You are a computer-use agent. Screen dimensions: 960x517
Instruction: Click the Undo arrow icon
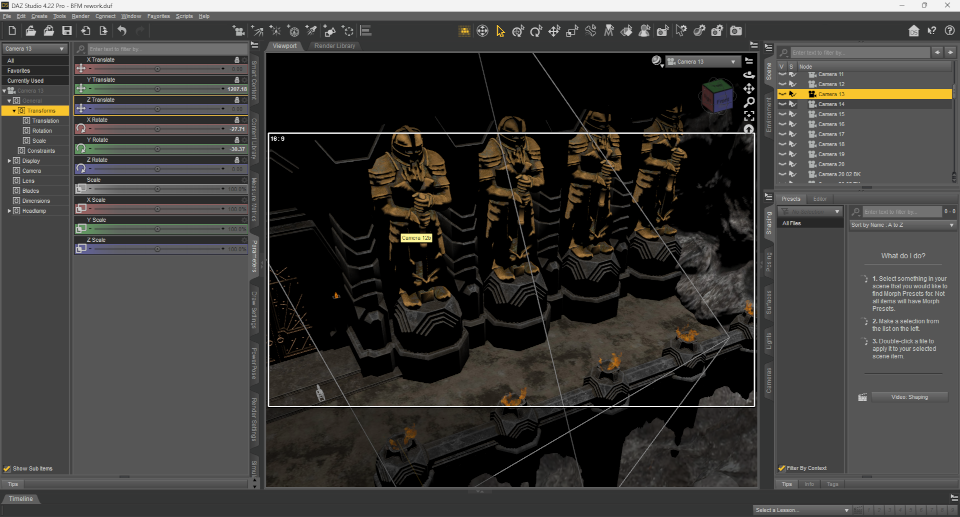(x=122, y=31)
